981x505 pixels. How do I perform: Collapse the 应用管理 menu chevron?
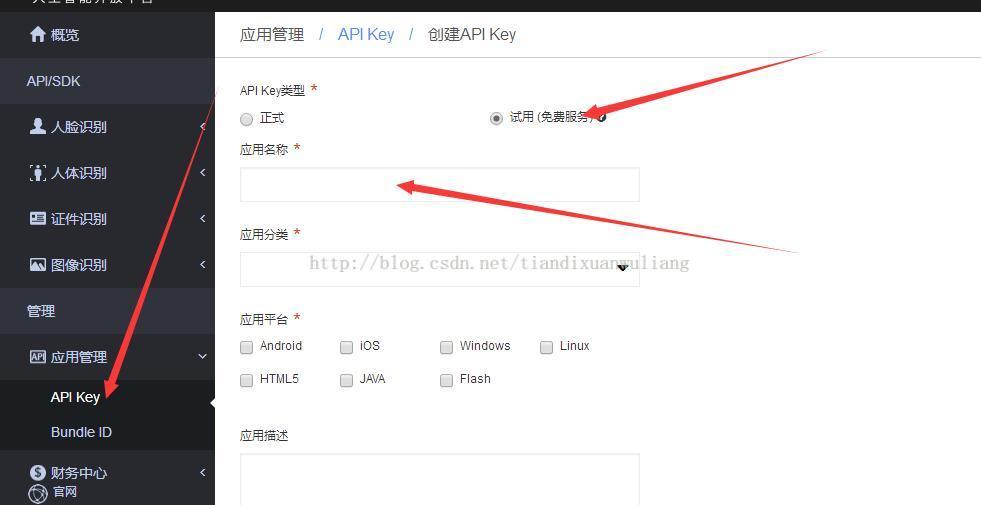click(x=203, y=357)
